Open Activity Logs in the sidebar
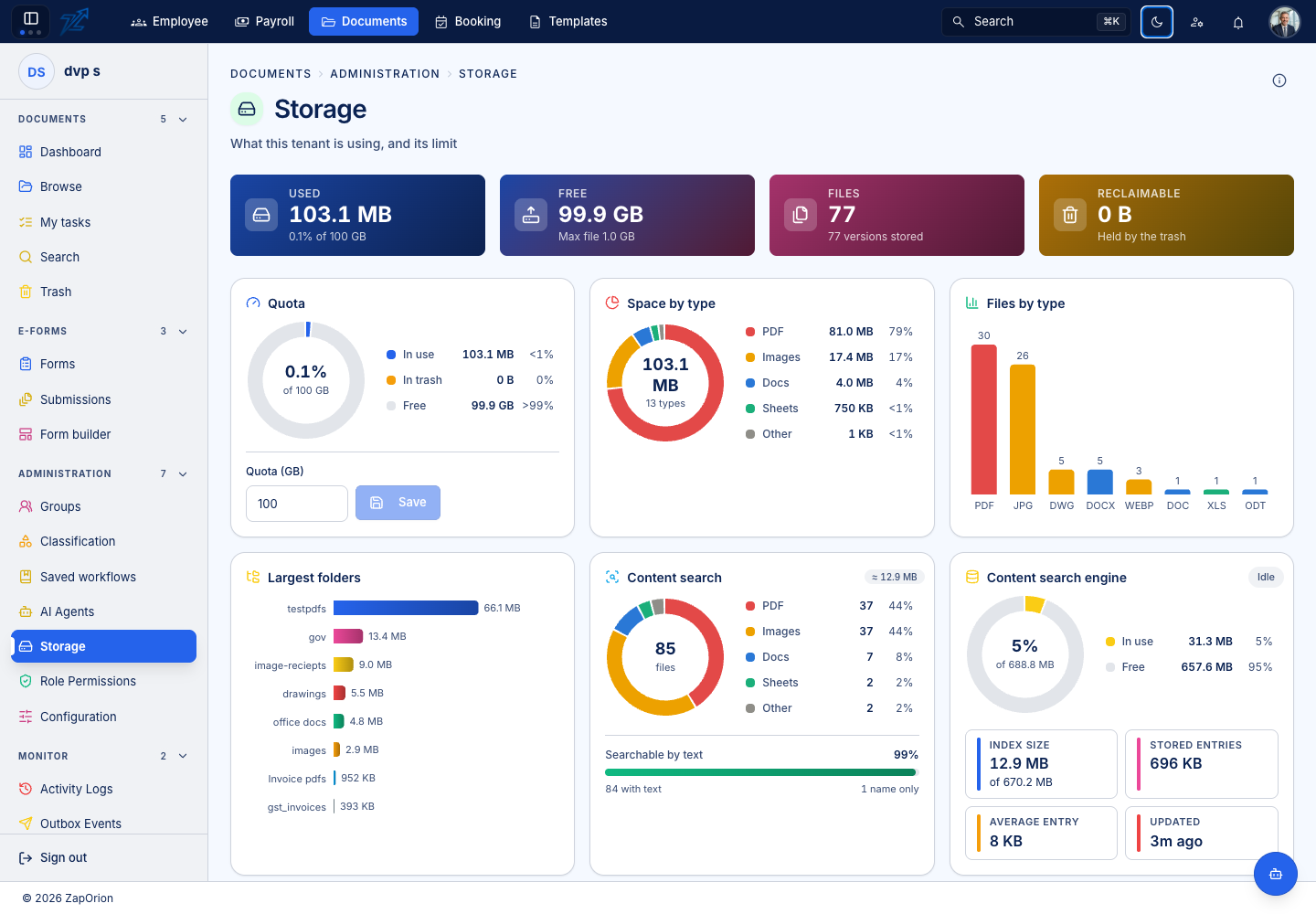Image resolution: width=1316 pixels, height=914 pixels. point(103,789)
